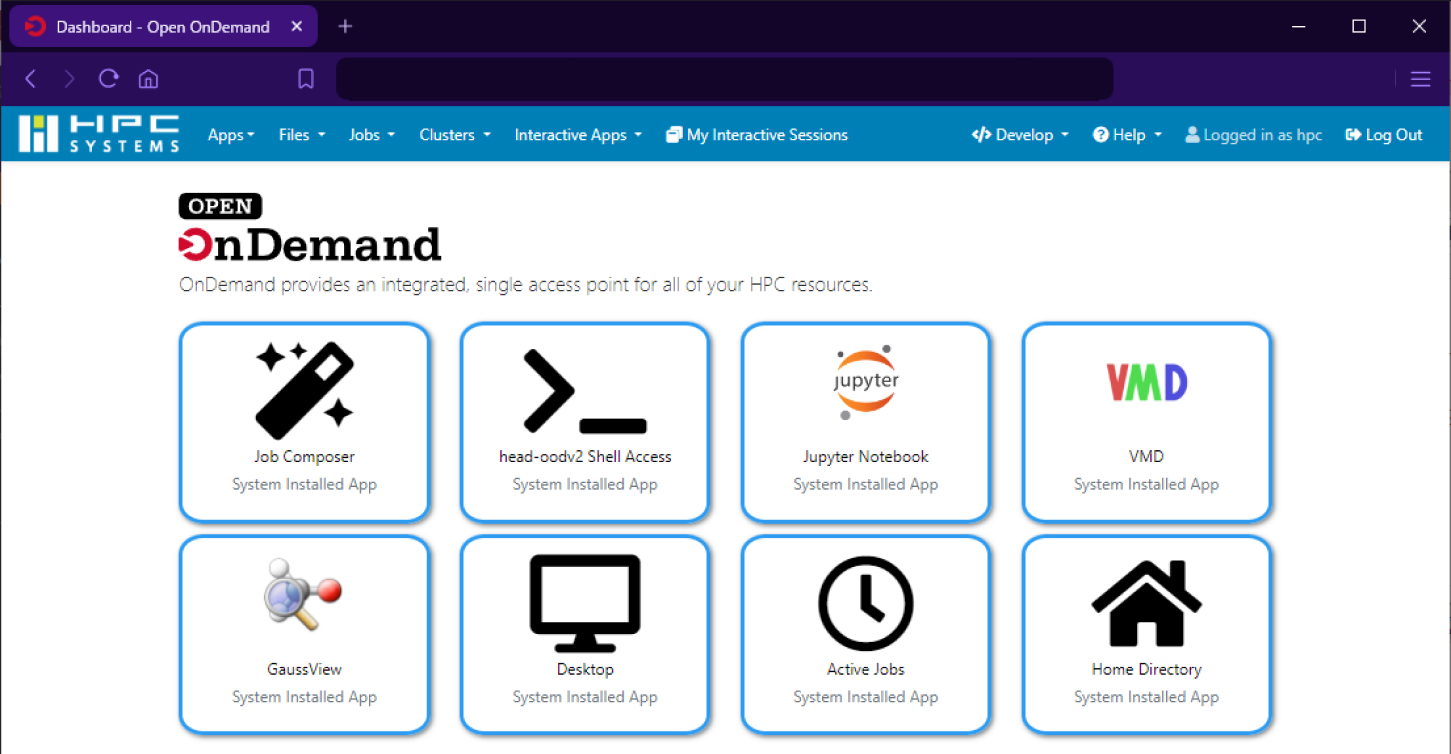The width and height of the screenshot is (1451, 754).
Task: Click the Jupyter Notebook label text
Action: [866, 456]
